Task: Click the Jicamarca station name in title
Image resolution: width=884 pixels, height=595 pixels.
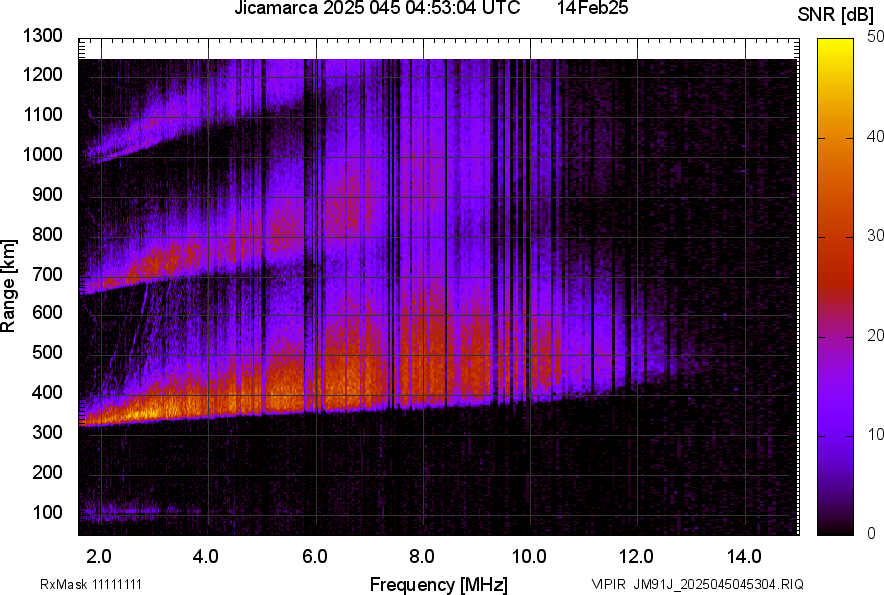Action: click(x=272, y=9)
